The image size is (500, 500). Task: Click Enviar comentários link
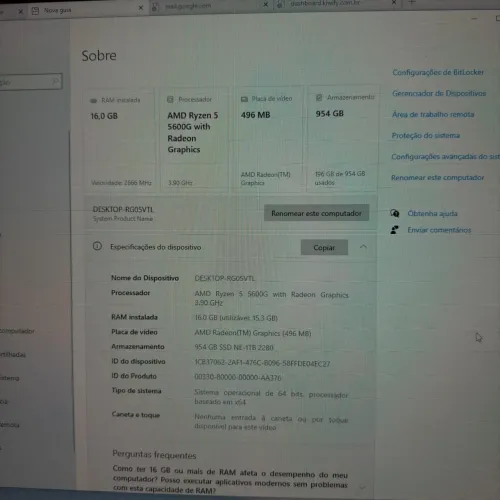[439, 230]
